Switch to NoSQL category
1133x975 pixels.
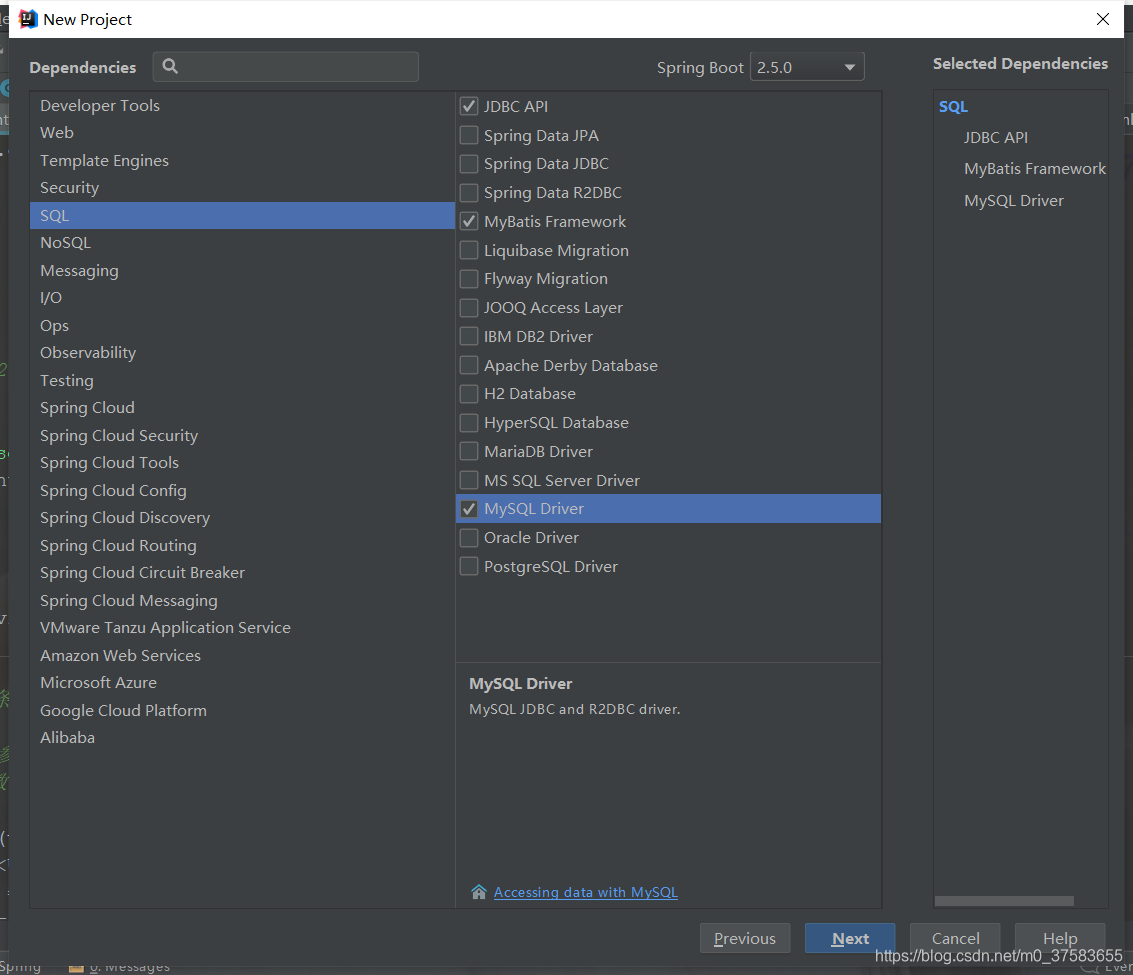pyautogui.click(x=242, y=243)
